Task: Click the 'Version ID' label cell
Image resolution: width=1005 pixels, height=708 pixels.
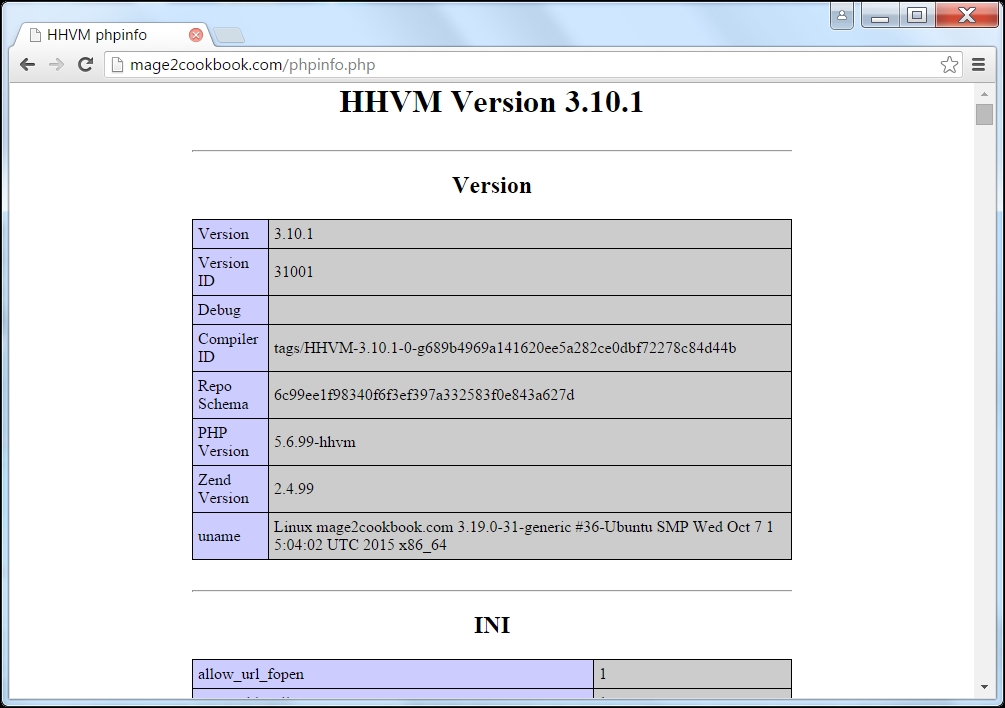Action: coord(230,272)
